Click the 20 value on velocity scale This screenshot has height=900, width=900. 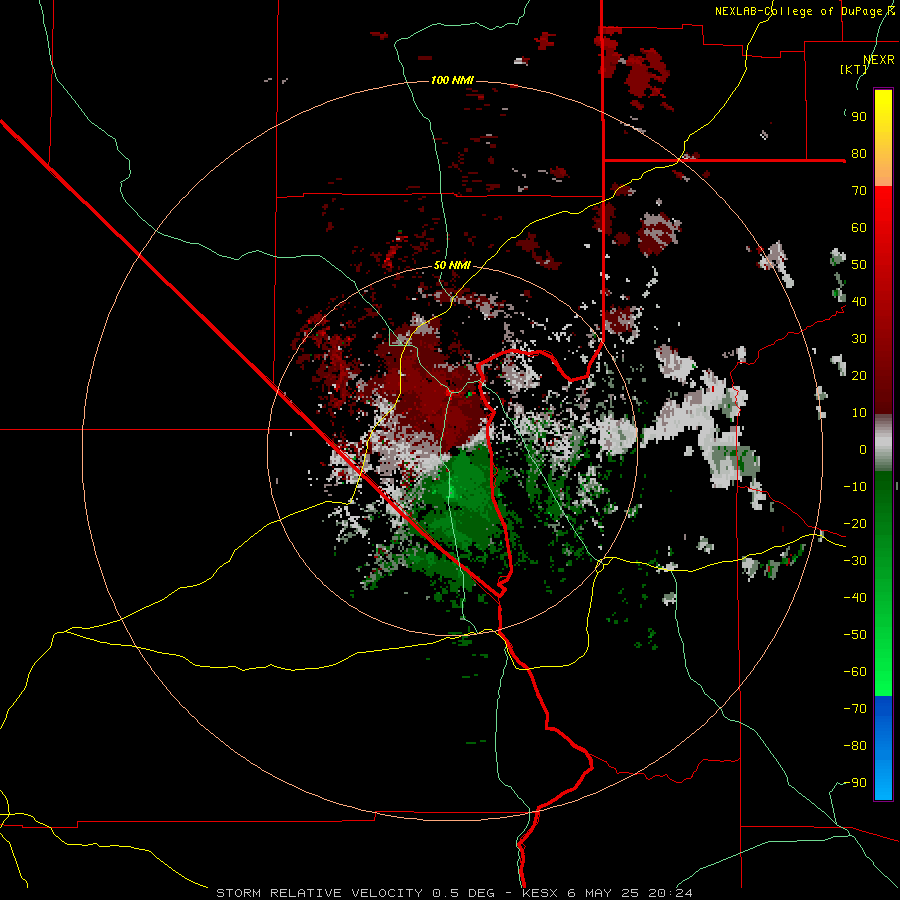click(x=859, y=376)
